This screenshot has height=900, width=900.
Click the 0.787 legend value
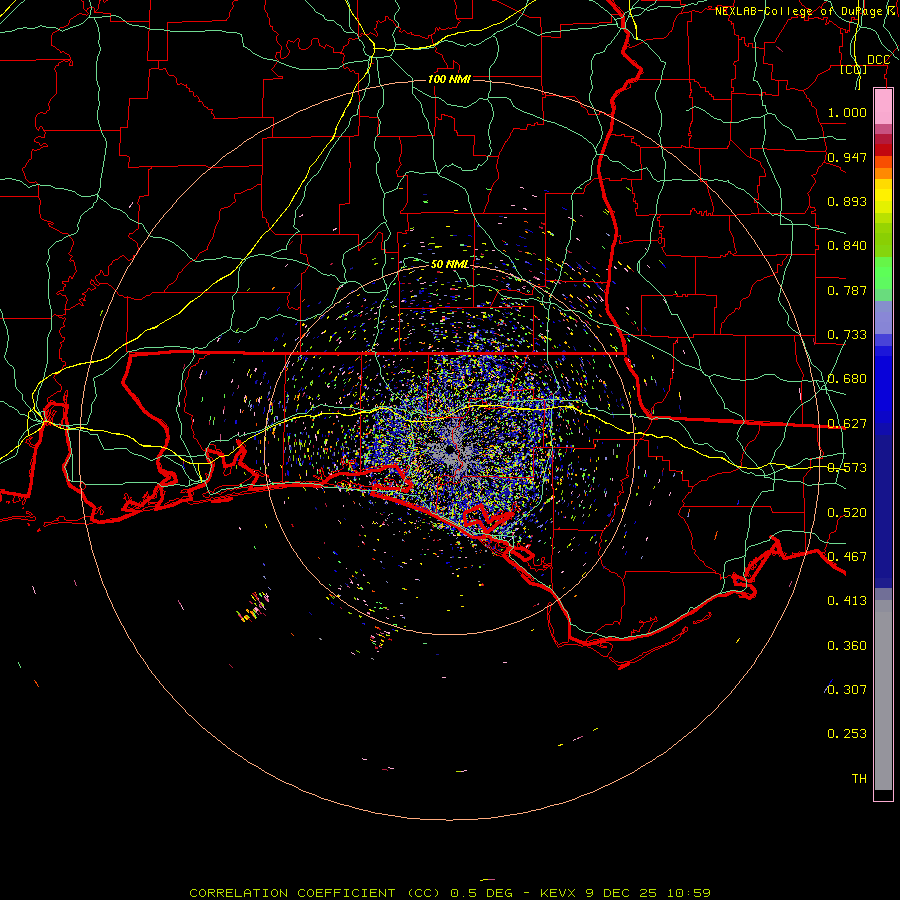(847, 290)
